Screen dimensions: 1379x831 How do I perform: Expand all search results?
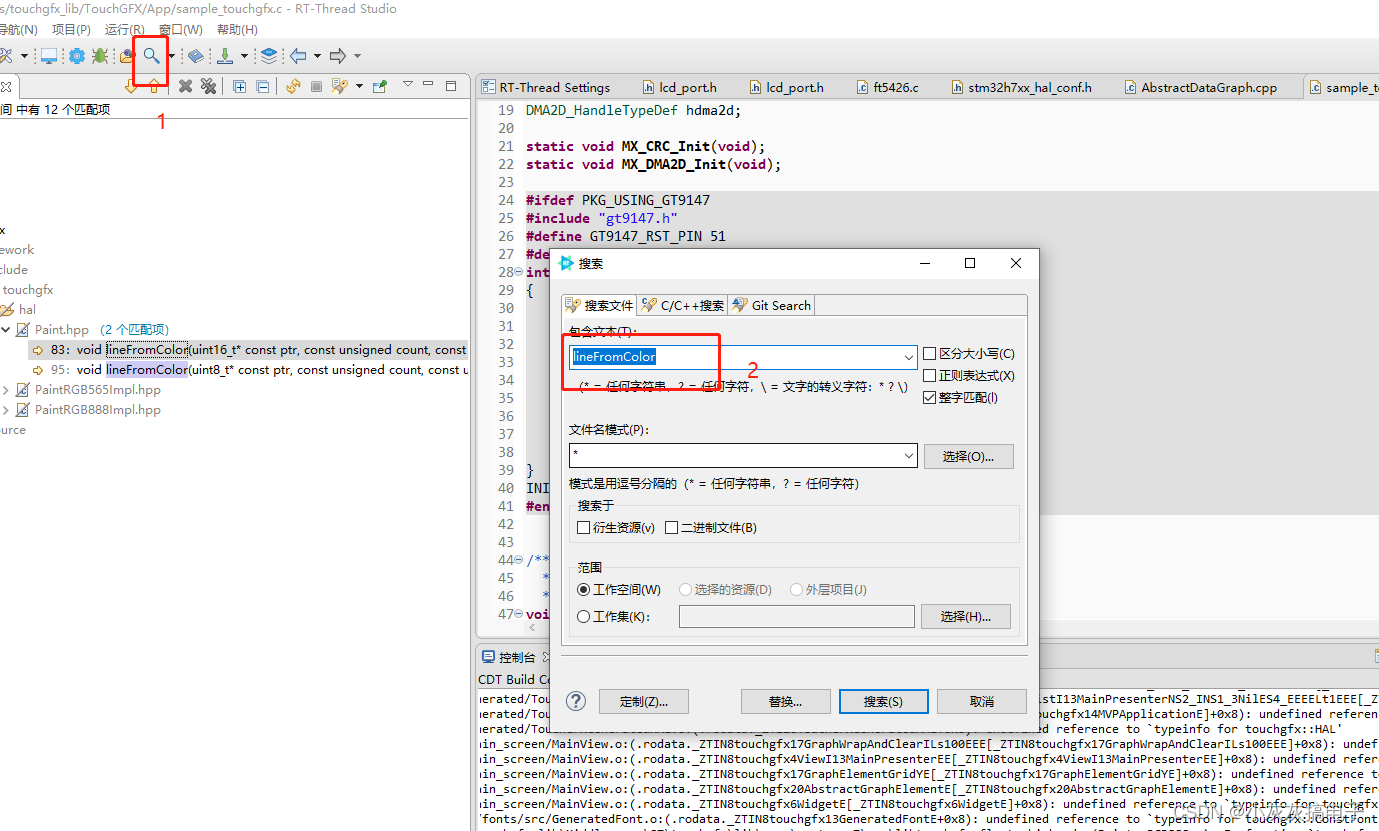pos(240,87)
